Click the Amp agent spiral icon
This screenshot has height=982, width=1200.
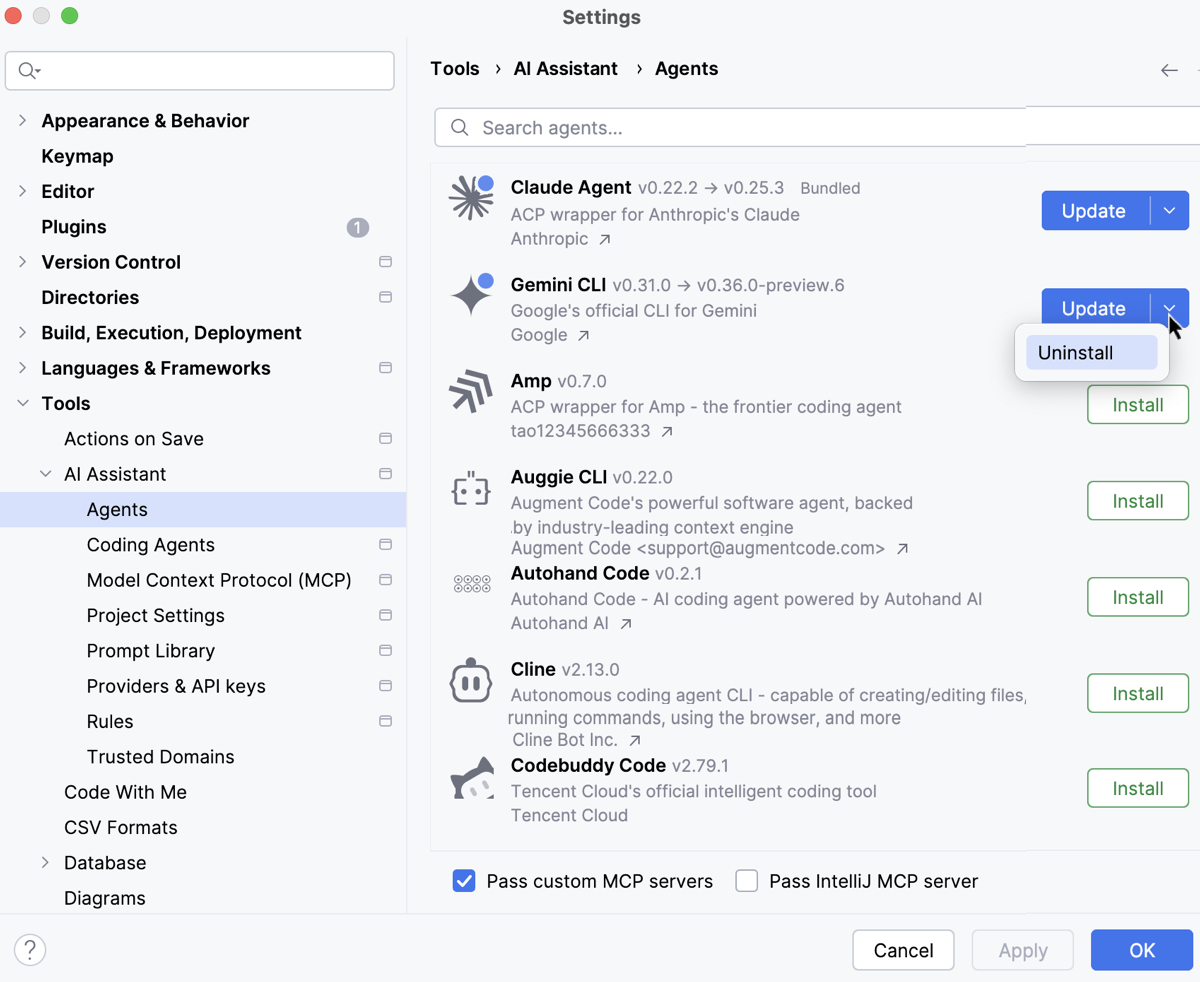[470, 392]
